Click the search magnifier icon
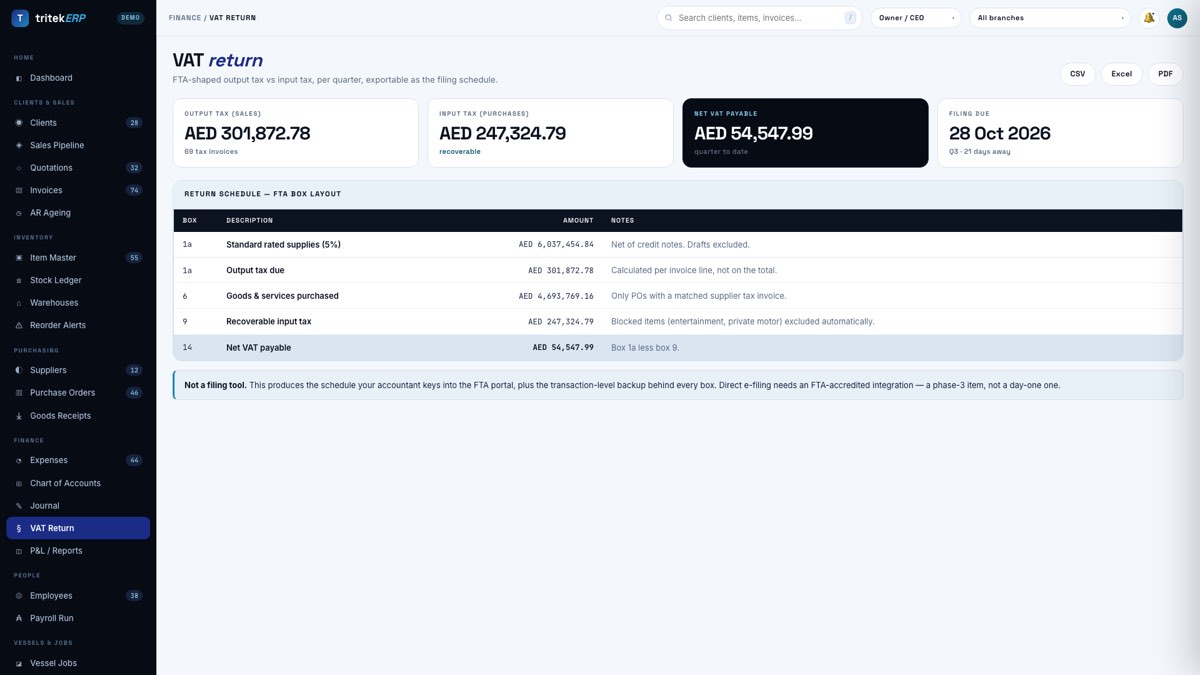1200x675 pixels. [669, 18]
